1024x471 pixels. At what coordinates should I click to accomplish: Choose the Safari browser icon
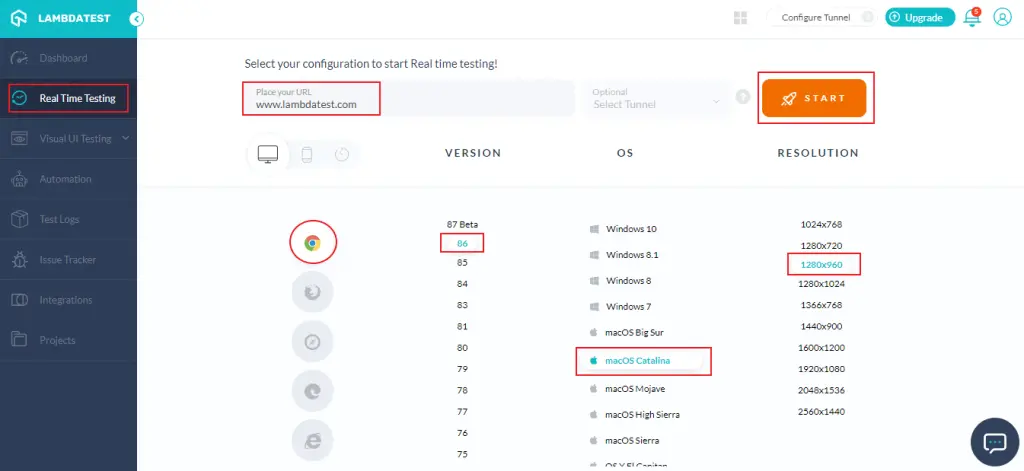pyautogui.click(x=312, y=341)
